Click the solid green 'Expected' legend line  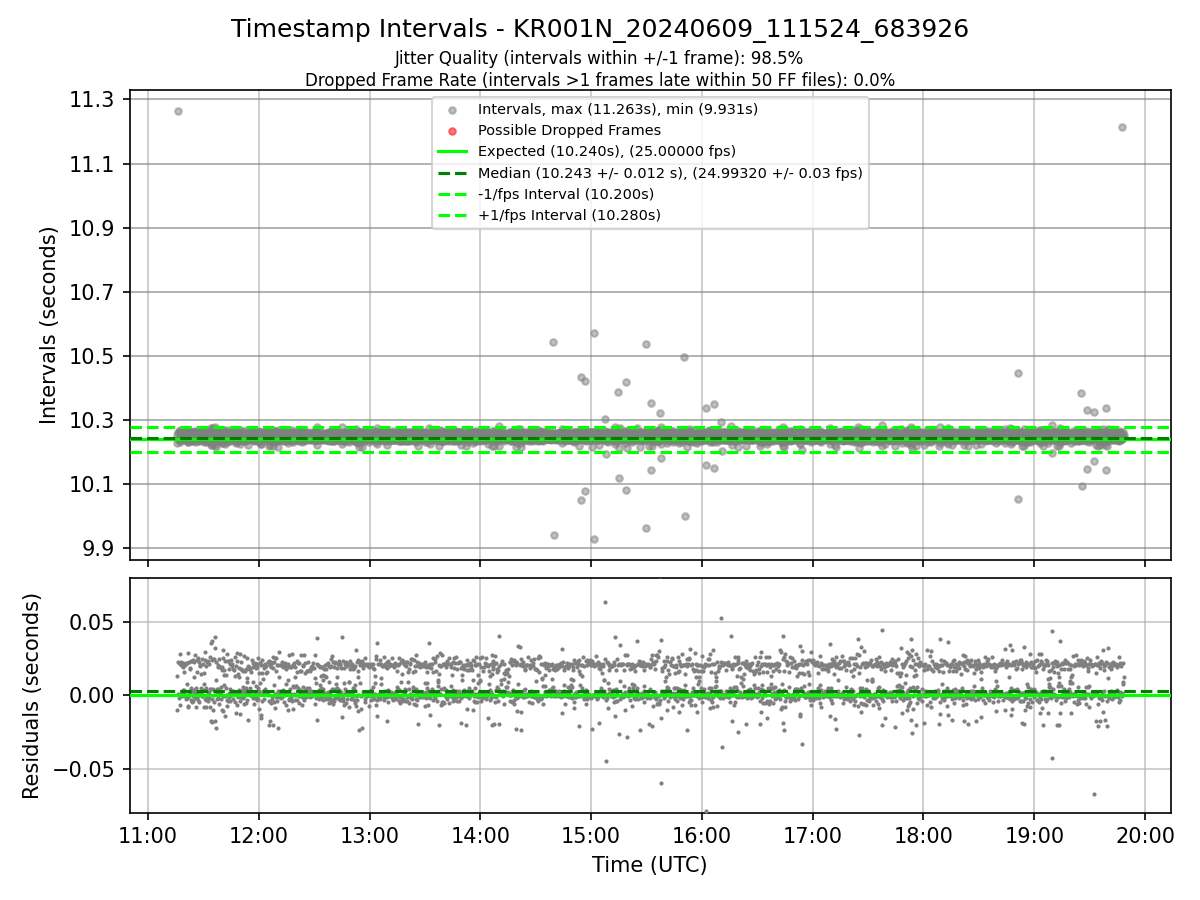click(x=453, y=152)
